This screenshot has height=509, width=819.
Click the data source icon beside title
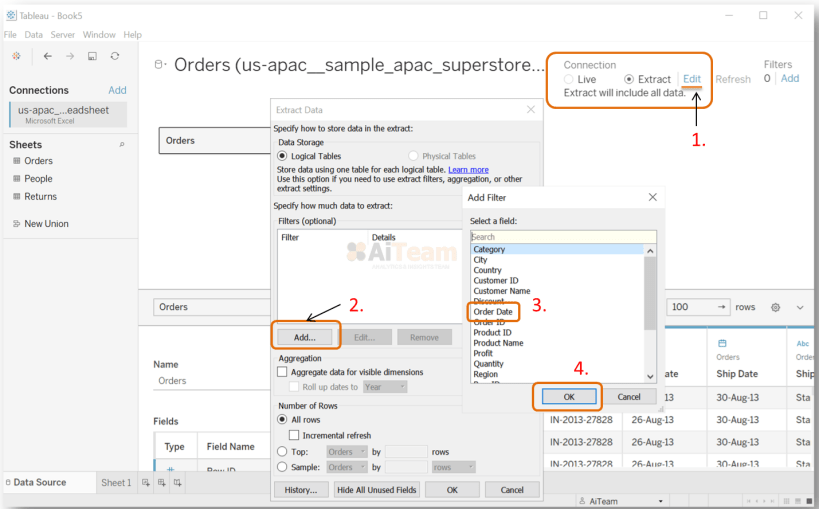point(160,65)
